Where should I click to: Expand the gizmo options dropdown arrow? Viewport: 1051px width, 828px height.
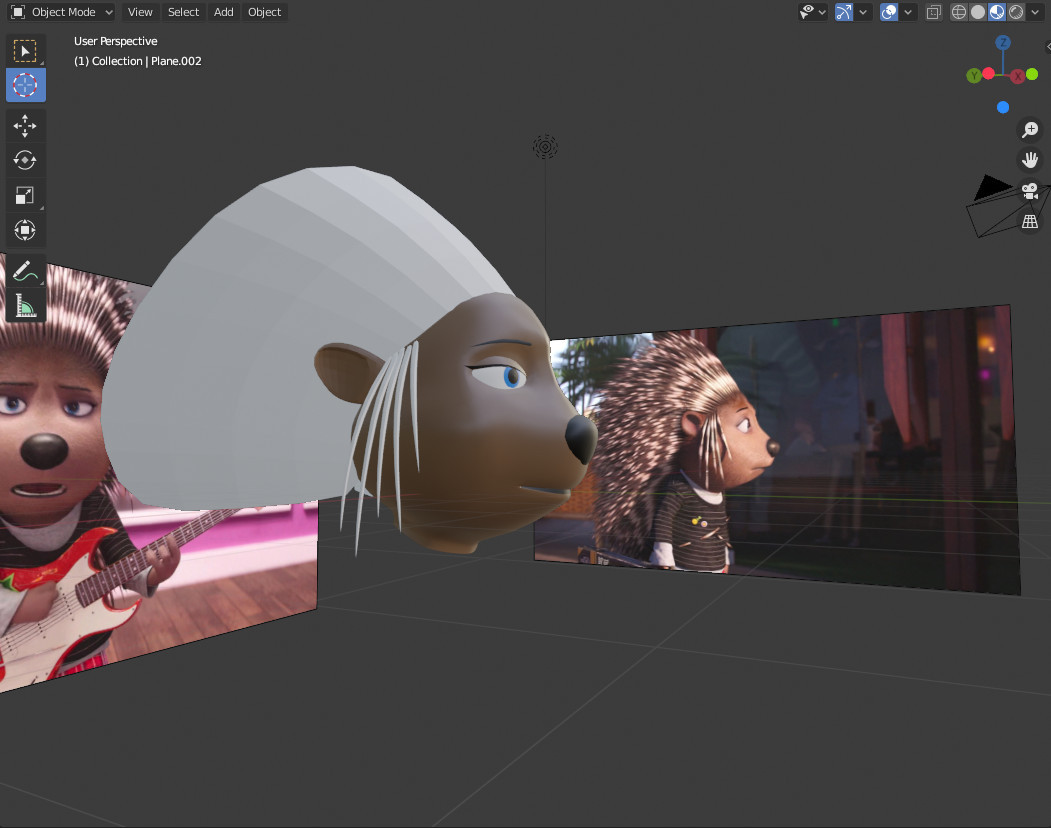coord(863,12)
